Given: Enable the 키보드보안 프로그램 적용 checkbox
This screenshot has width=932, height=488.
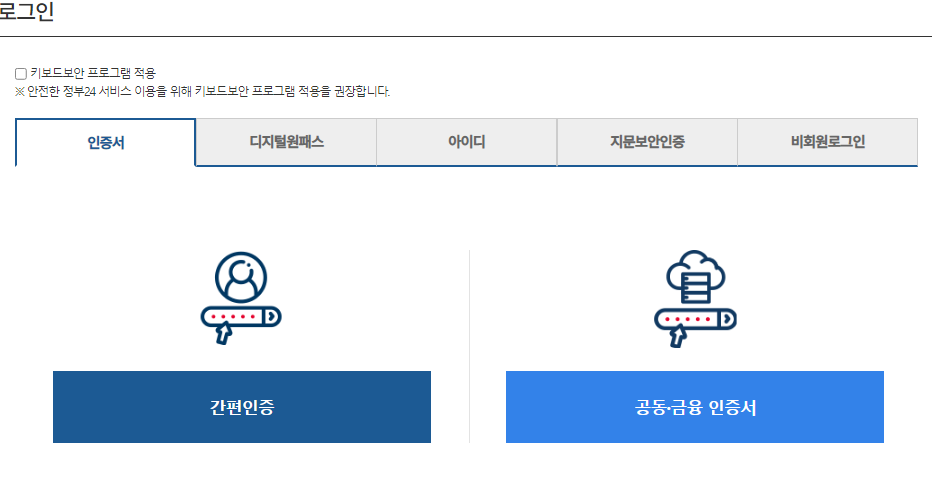Looking at the screenshot, I should 21,74.
